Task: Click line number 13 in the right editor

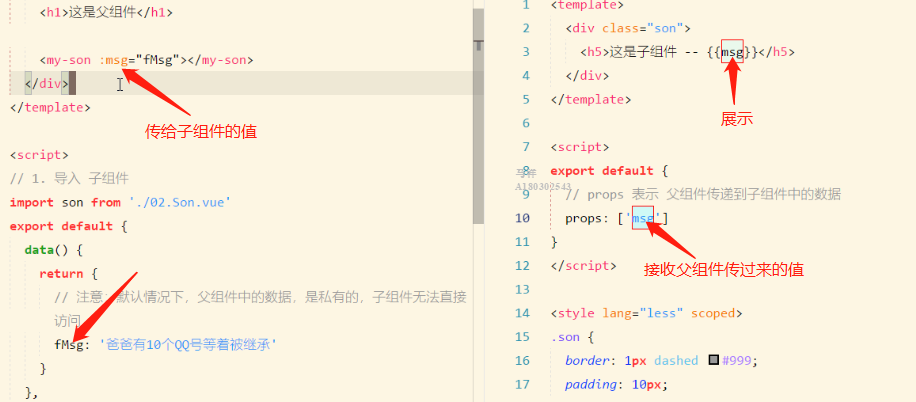Action: coord(522,289)
